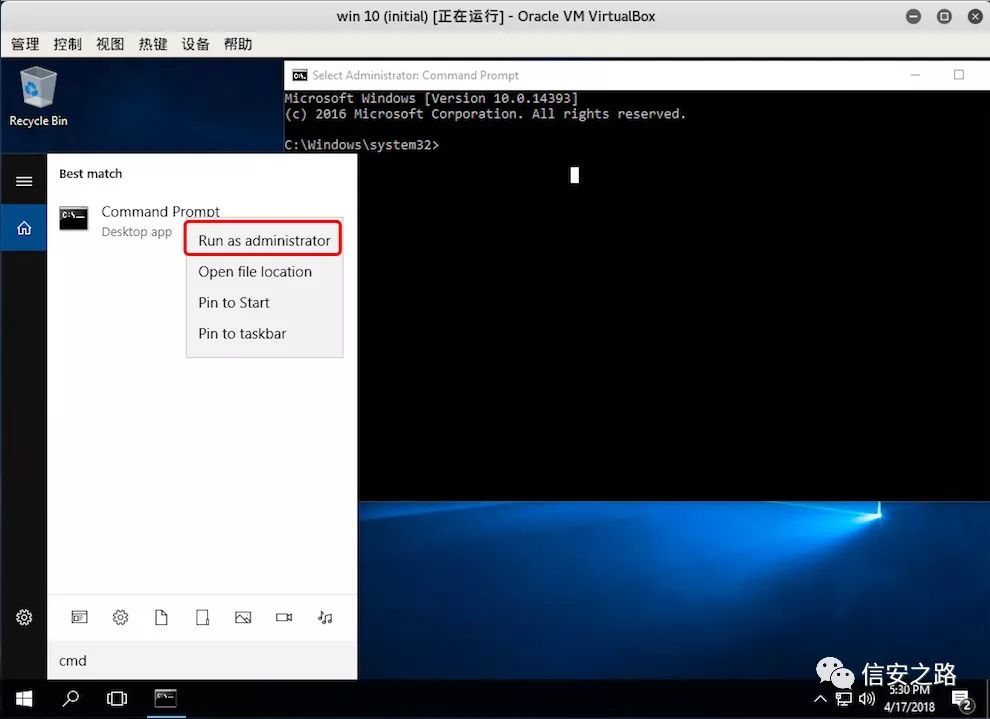This screenshot has height=719, width=990.
Task: Click the Command Prompt icon under Best match
Action: (x=74, y=219)
